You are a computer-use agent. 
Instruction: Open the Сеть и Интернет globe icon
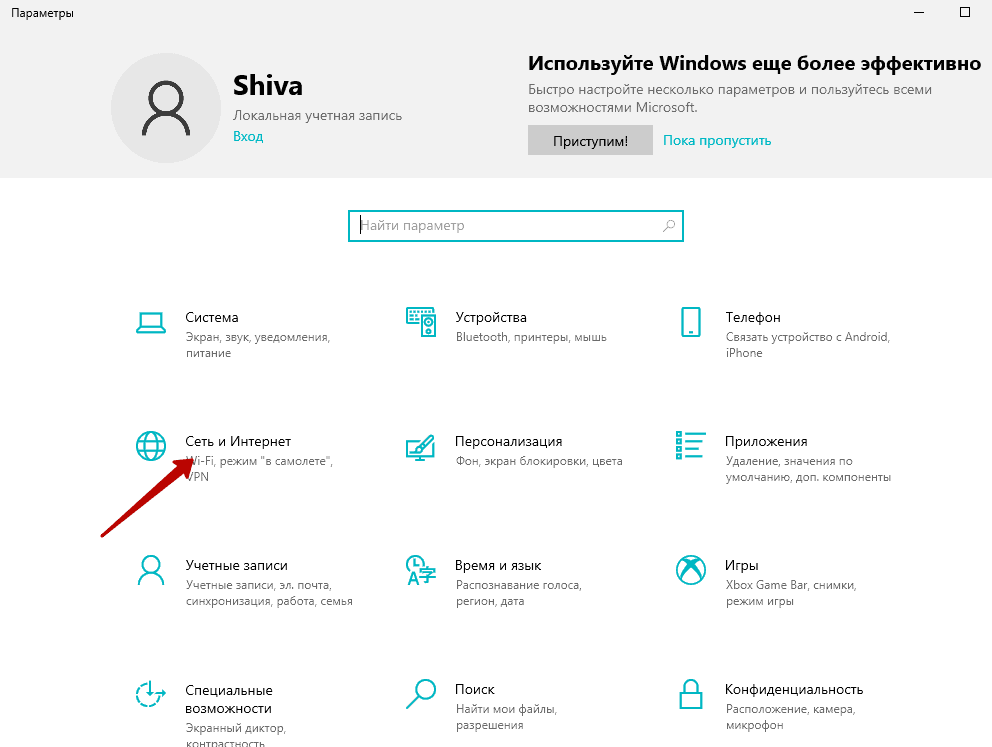pos(151,446)
